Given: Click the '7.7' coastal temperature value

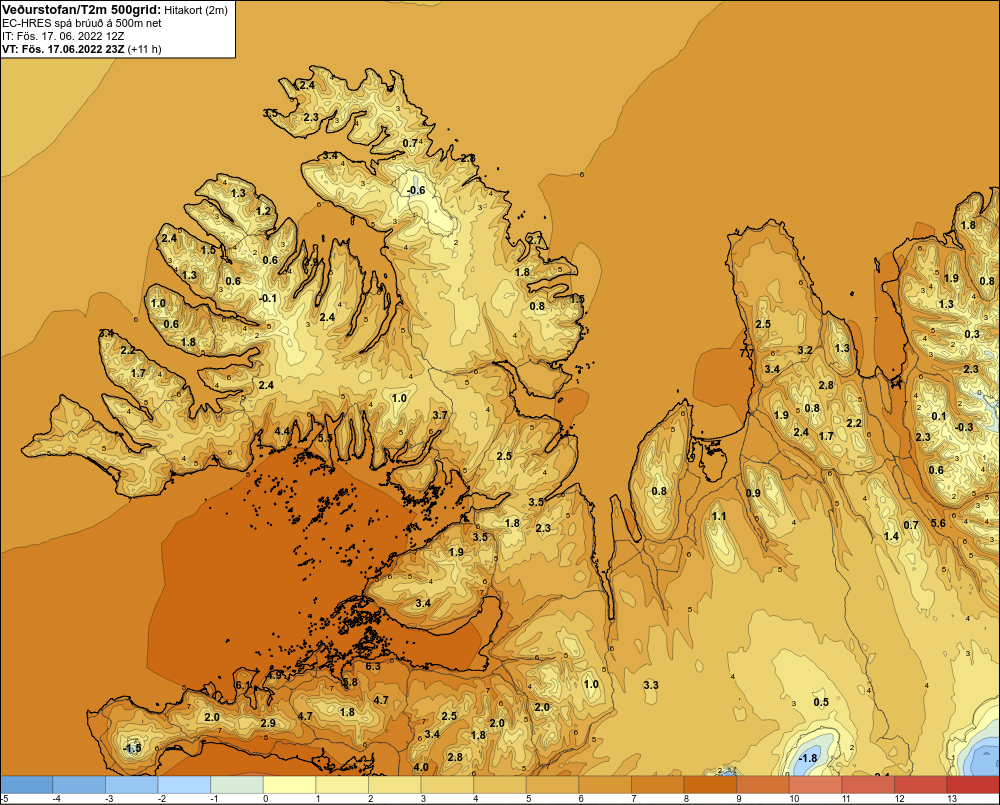Looking at the screenshot, I should (747, 353).
